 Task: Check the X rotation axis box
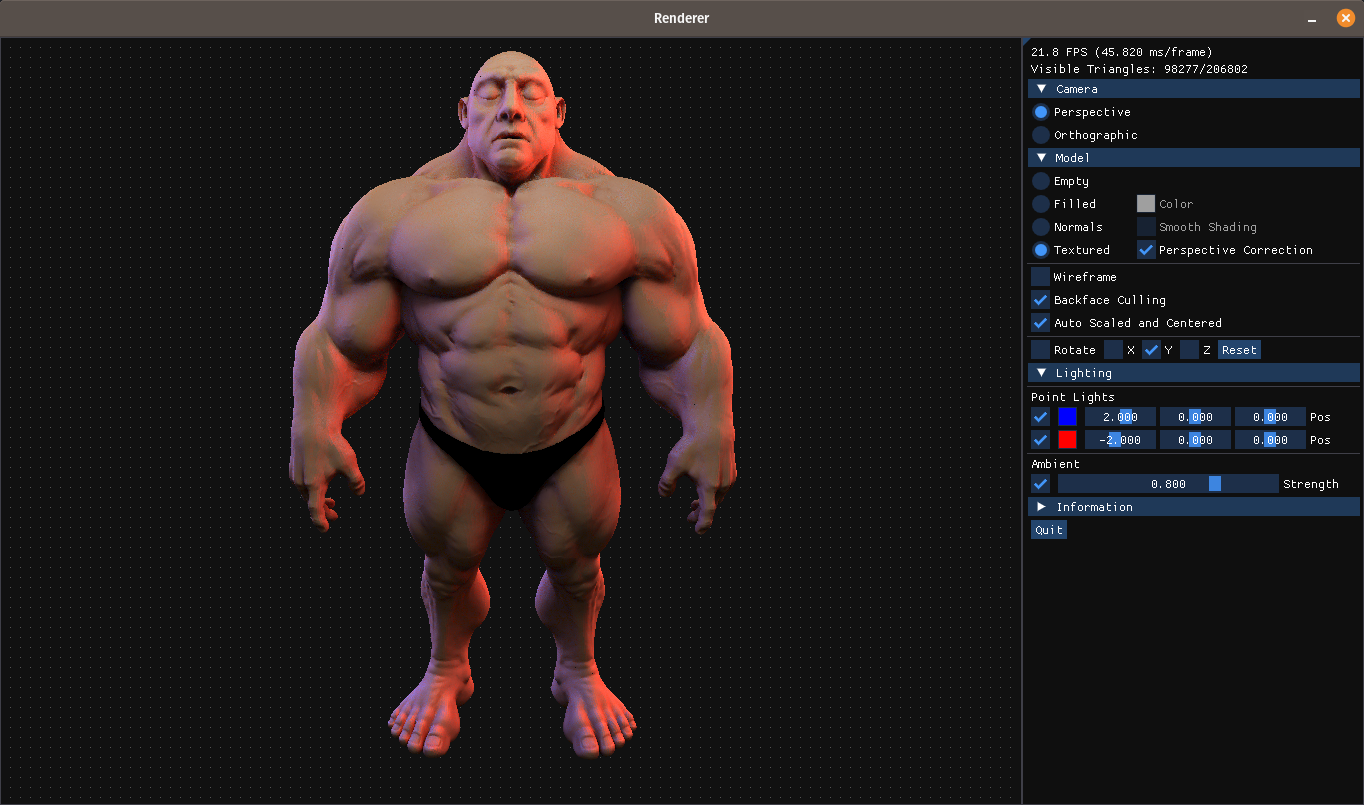pyautogui.click(x=1113, y=350)
